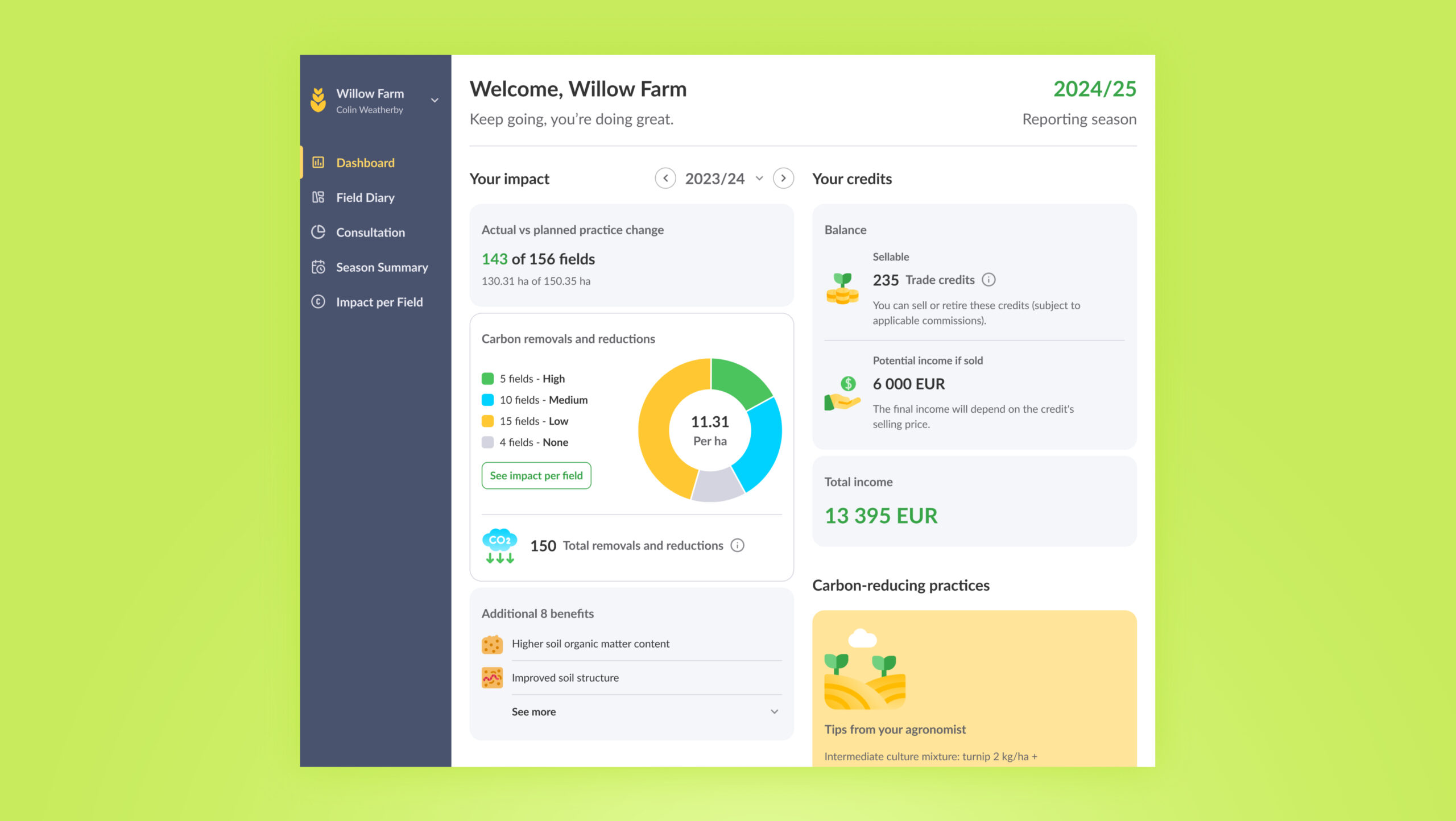
Task: Click the Dashboard sidebar icon
Action: (318, 163)
